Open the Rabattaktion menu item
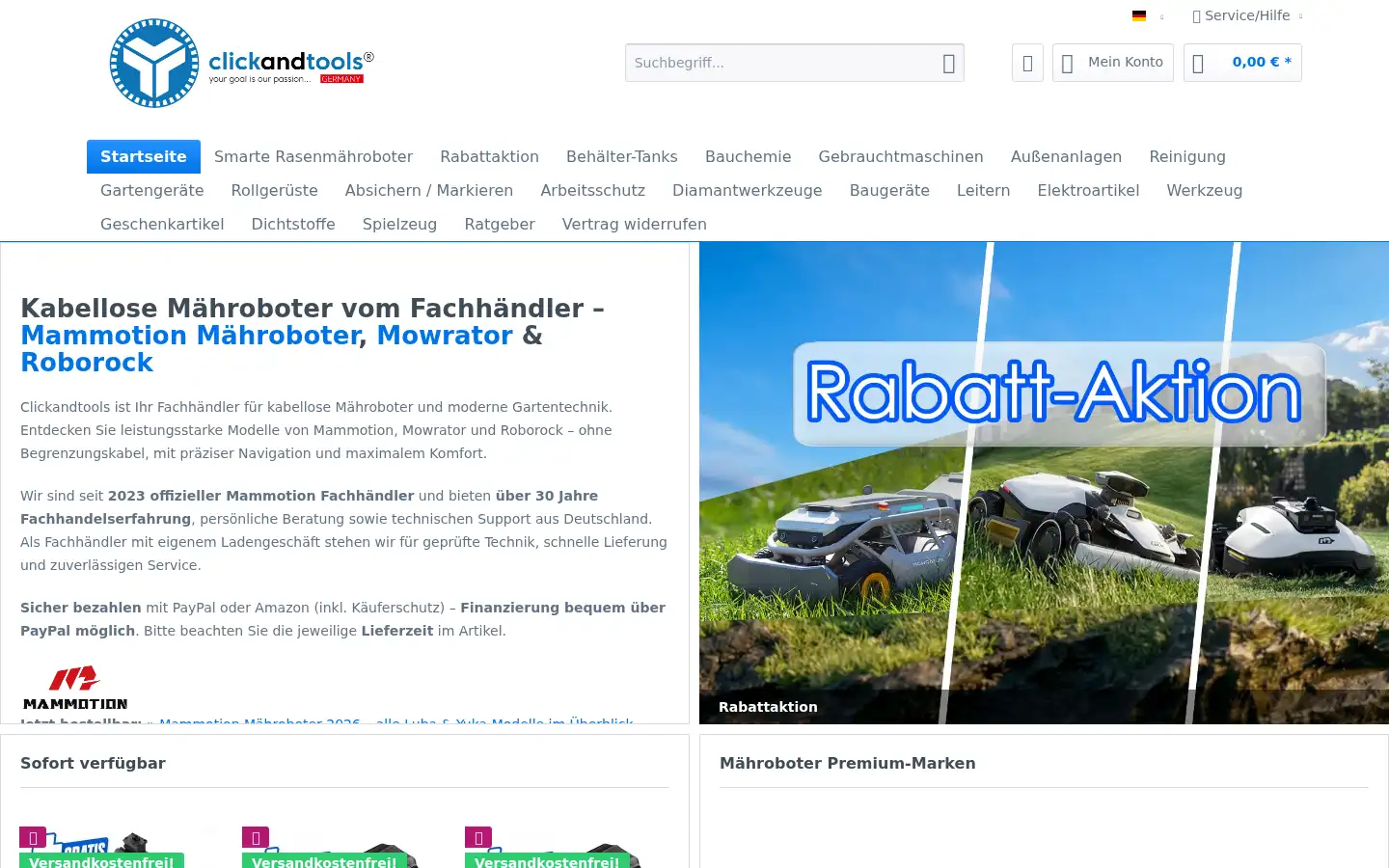 [489, 156]
